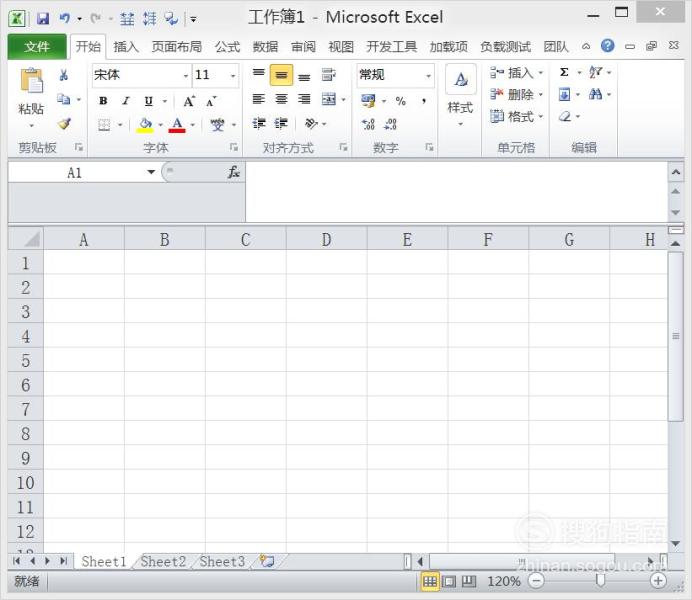692x600 pixels.
Task: Switch to the 插入 ribbon tab
Action: point(126,46)
